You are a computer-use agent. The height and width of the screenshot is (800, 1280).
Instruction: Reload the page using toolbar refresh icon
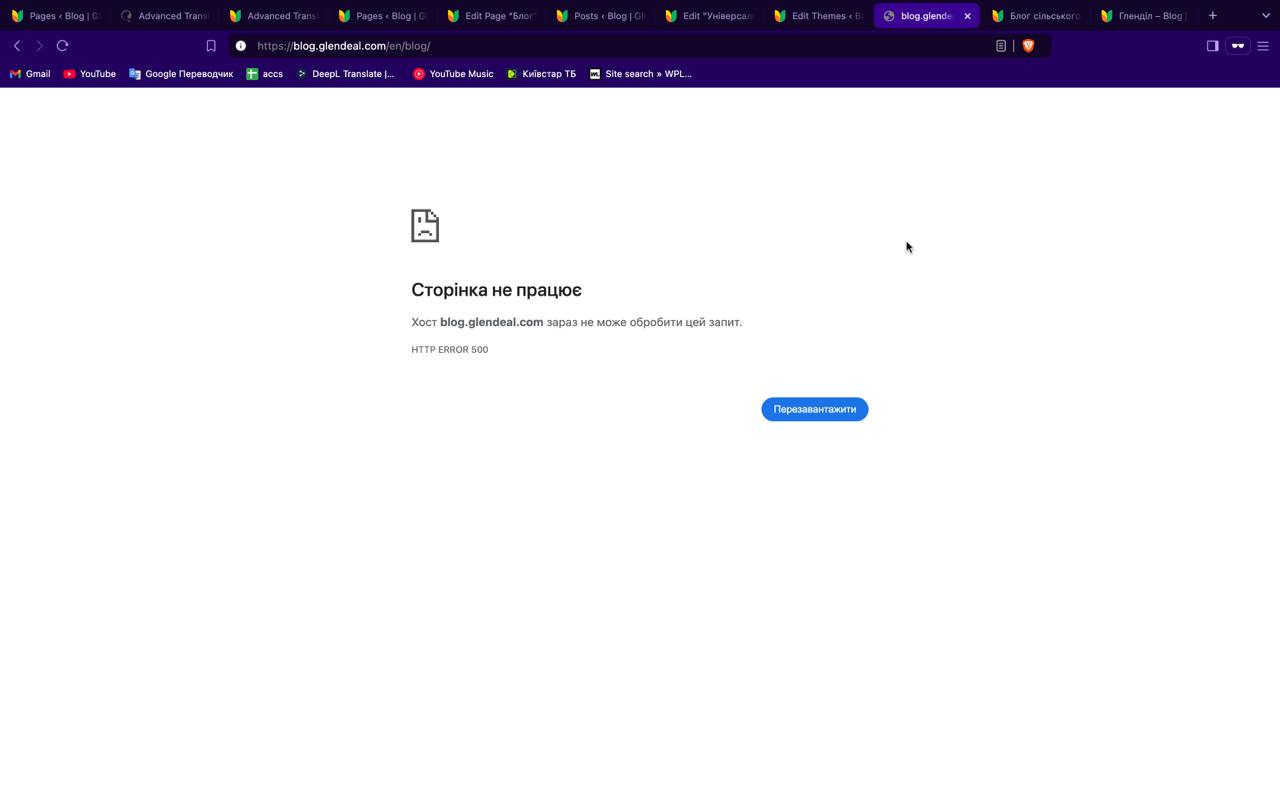coord(62,46)
